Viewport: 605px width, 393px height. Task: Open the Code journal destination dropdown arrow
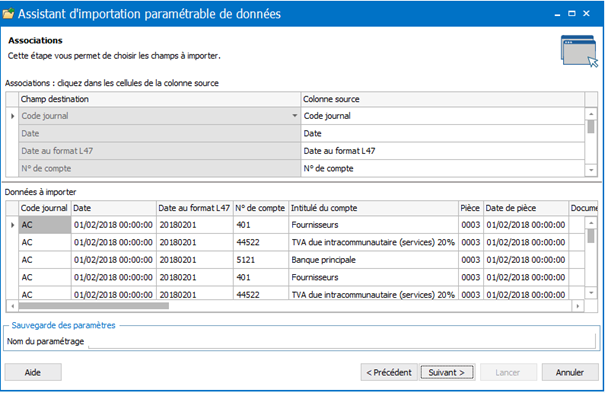294,116
